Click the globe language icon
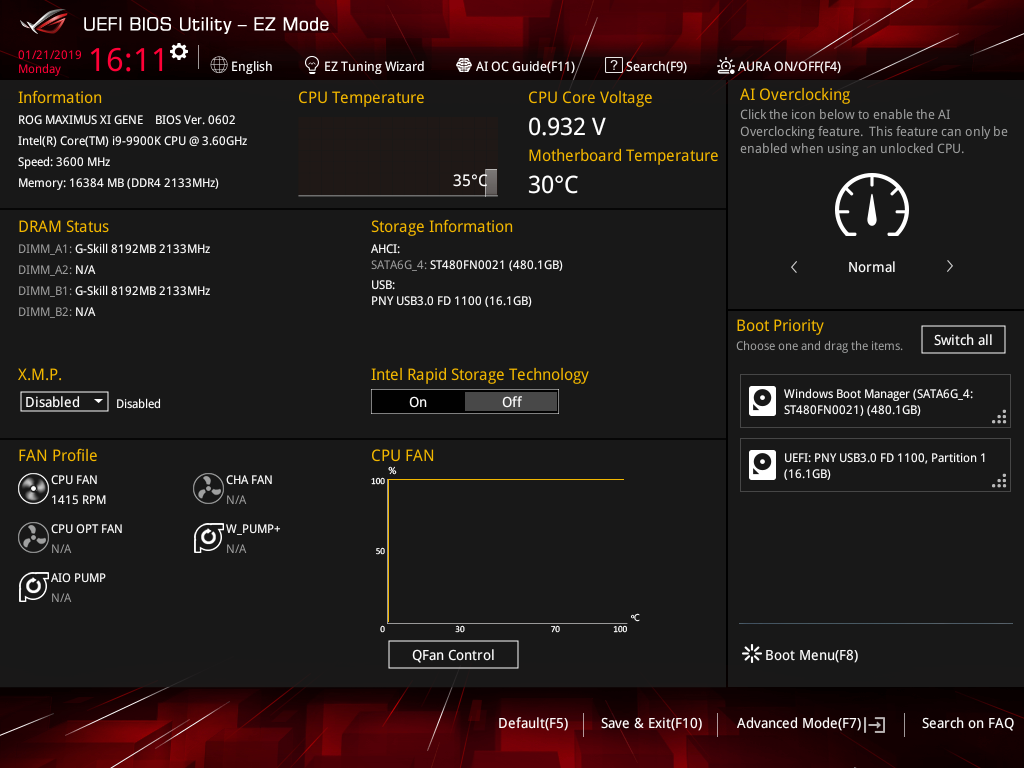Image resolution: width=1024 pixels, height=768 pixels. tap(219, 65)
